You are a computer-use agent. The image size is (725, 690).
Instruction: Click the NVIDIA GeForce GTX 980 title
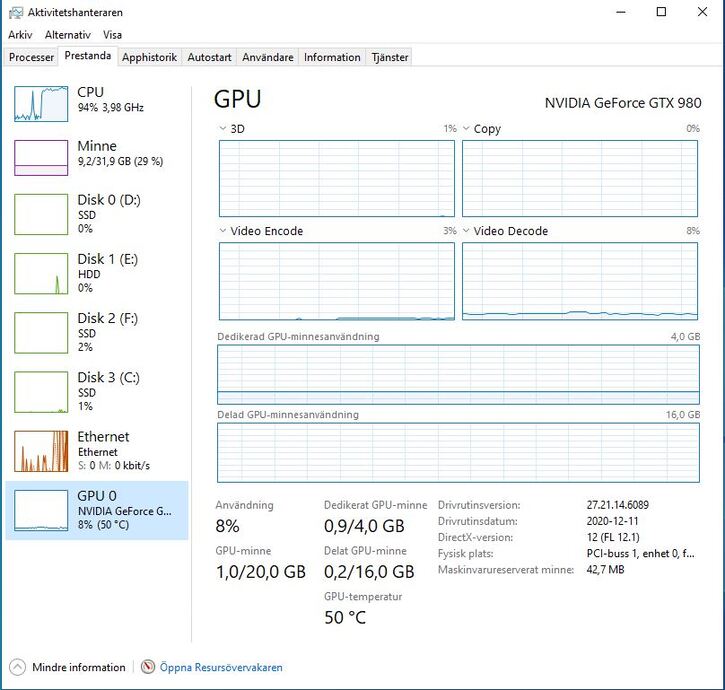623,103
